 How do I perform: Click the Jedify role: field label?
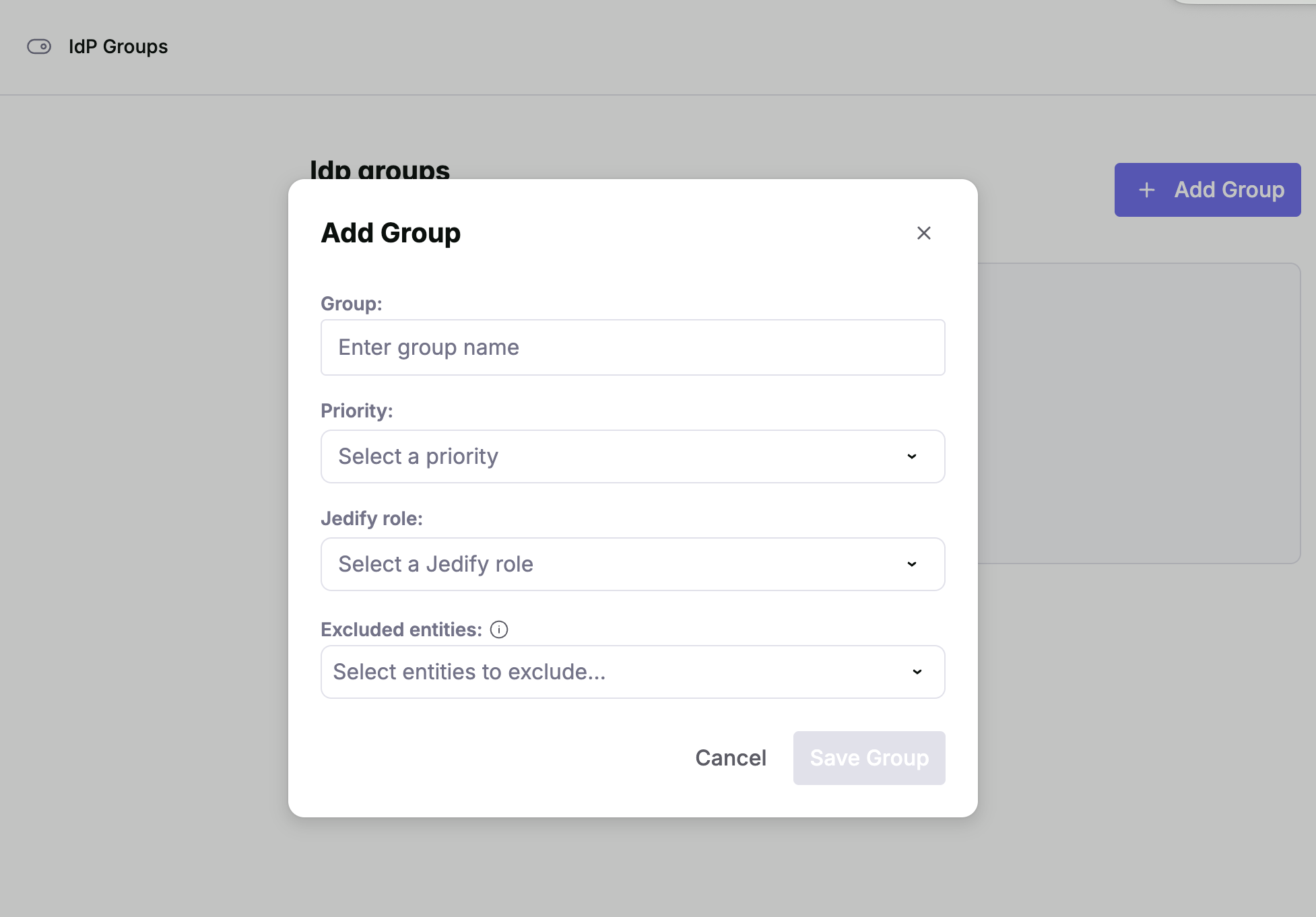point(371,518)
